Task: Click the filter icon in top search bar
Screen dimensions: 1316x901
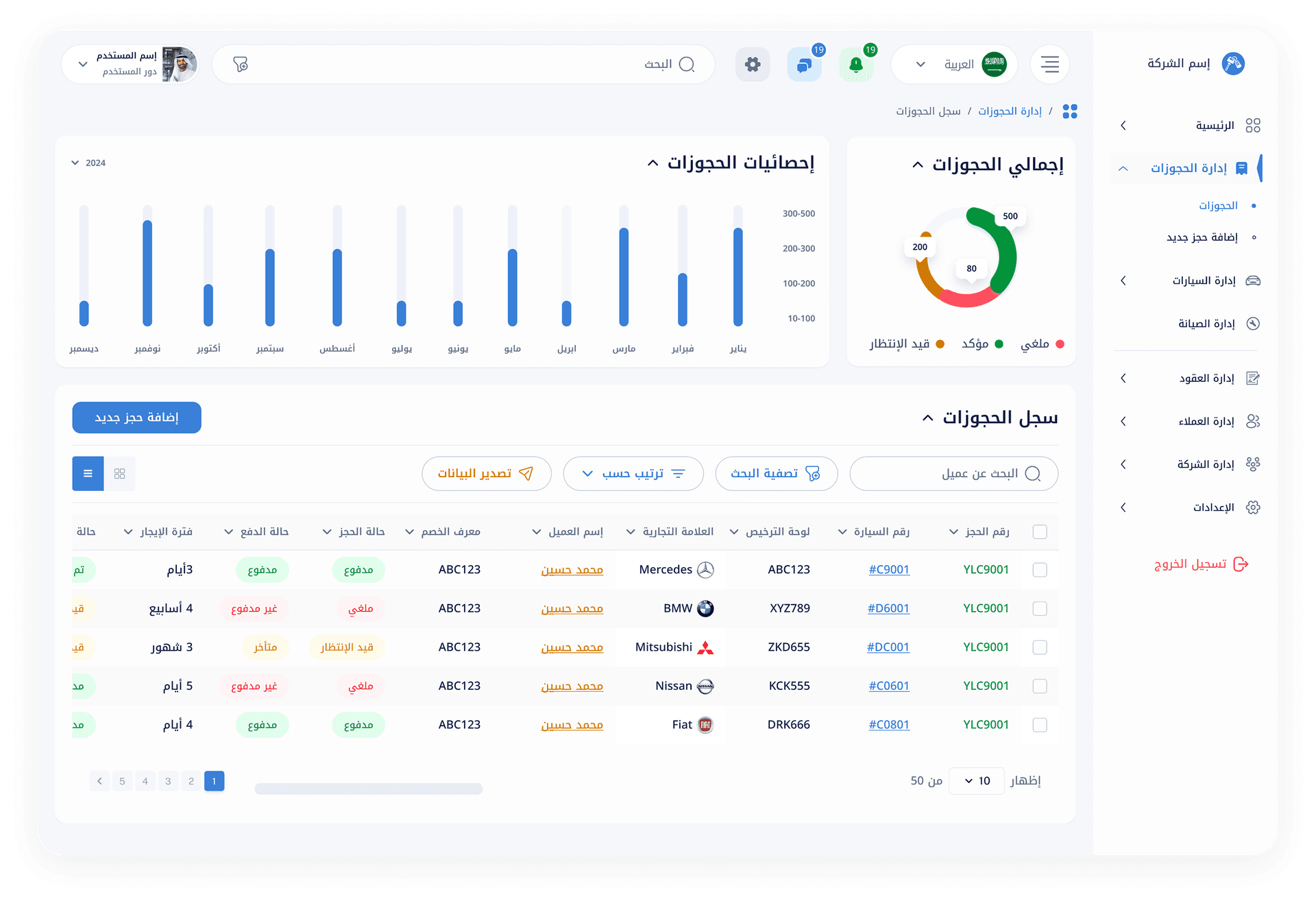Action: 241,64
